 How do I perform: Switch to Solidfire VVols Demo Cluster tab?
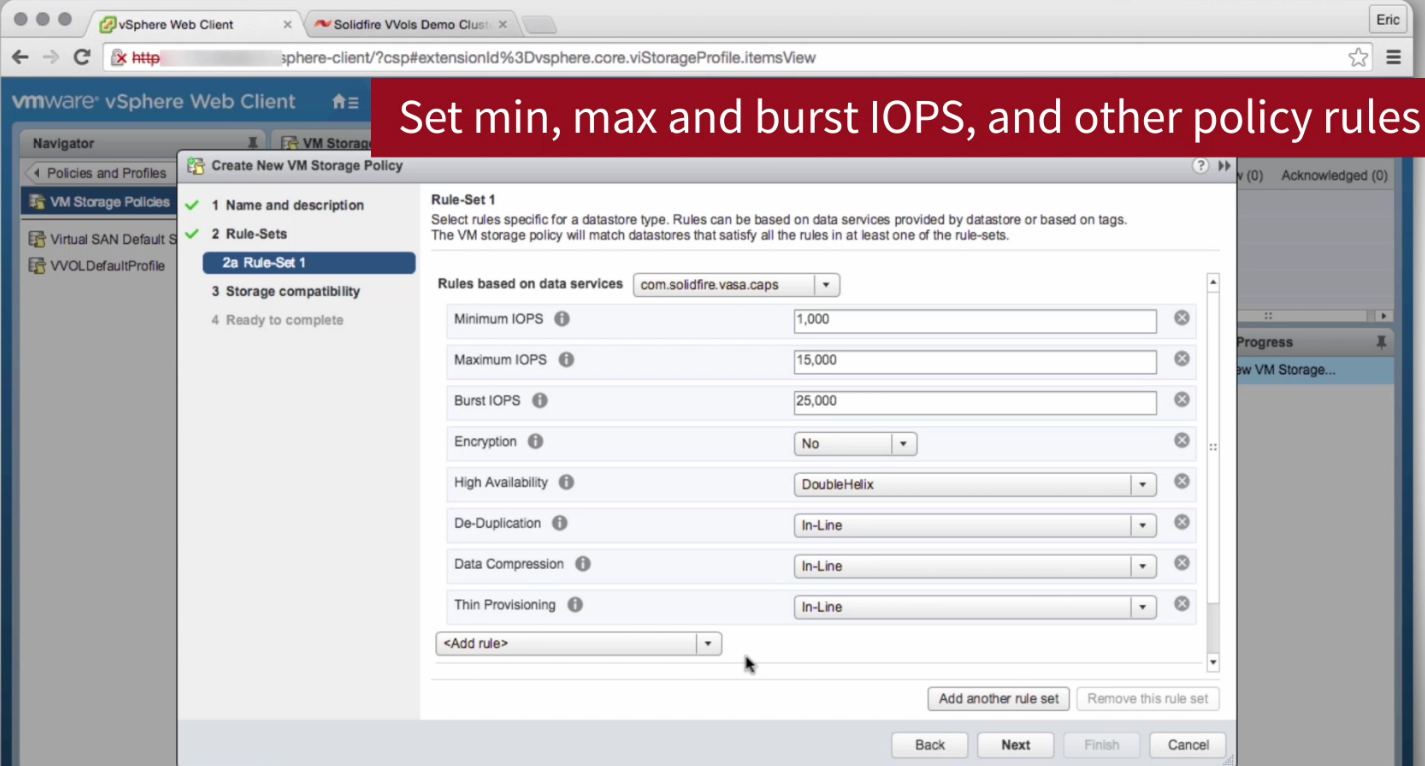[x=410, y=24]
